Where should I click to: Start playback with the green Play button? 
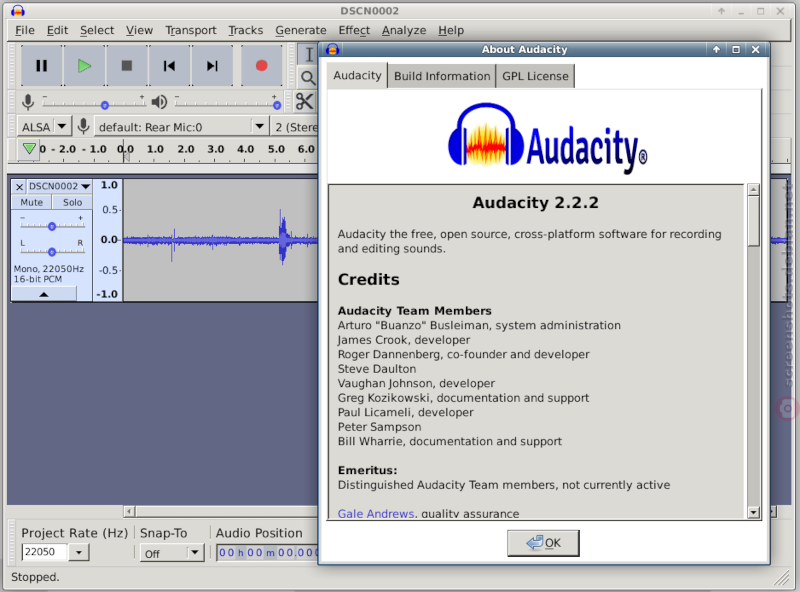84,66
